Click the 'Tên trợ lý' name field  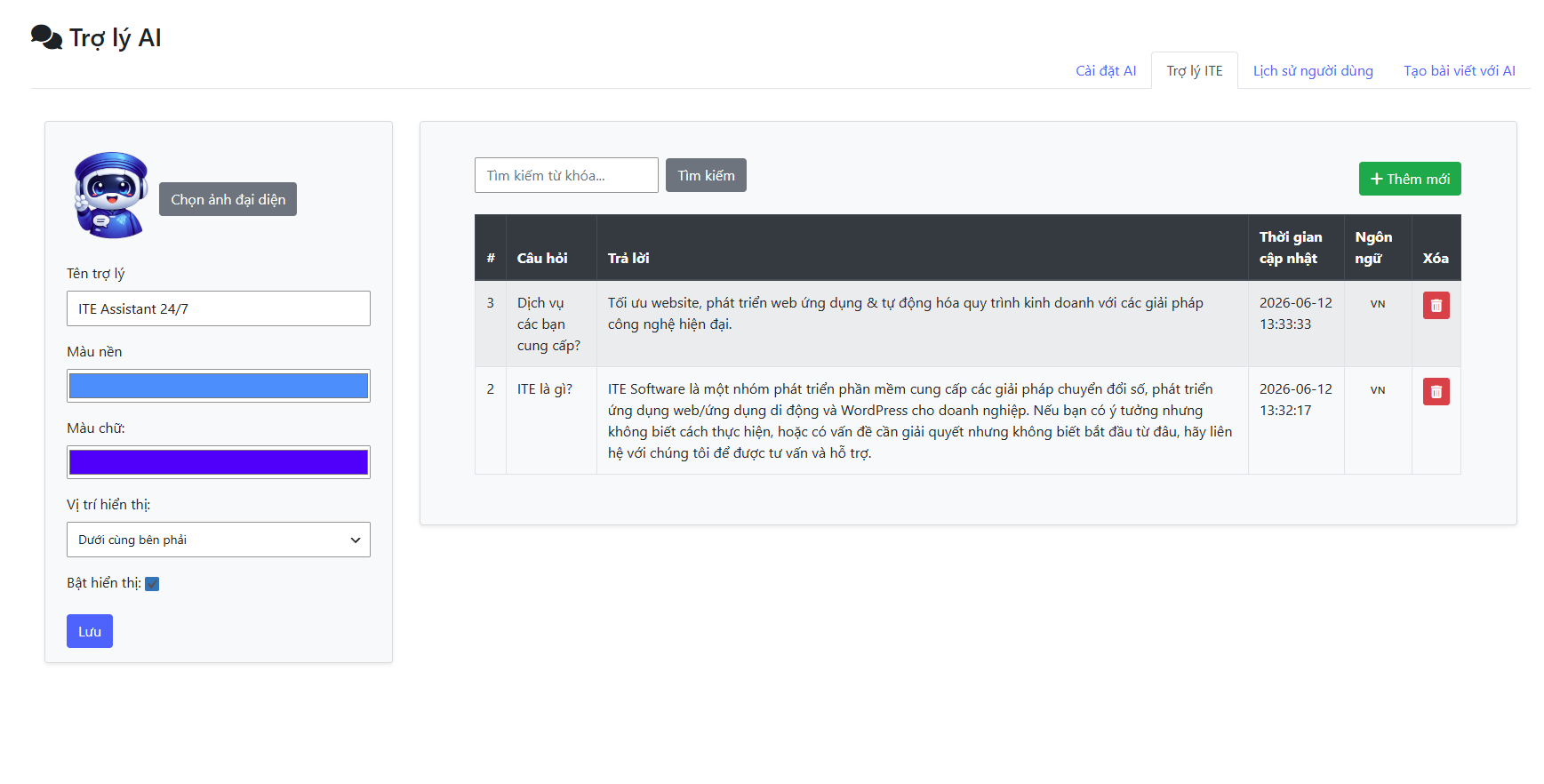[219, 308]
